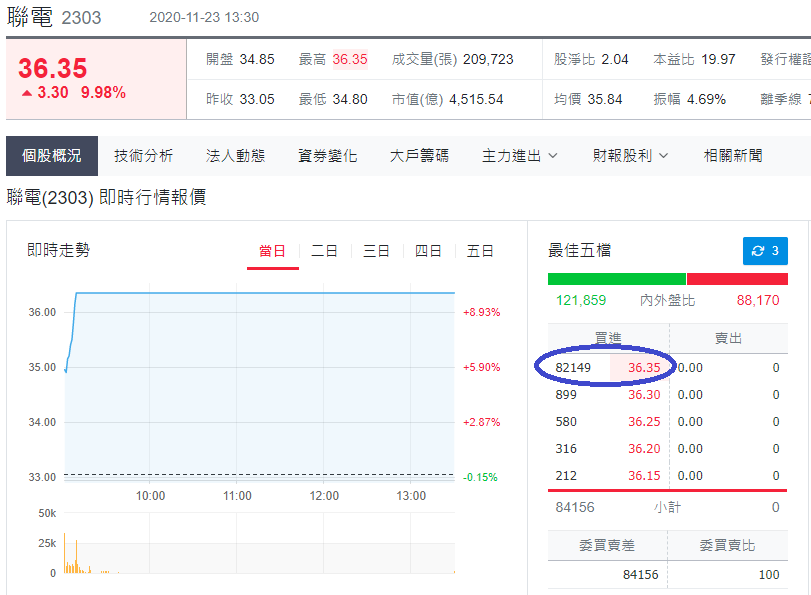Viewport: 811px width, 595px height.
Task: Switch to the 技術分析 tab
Action: (x=143, y=156)
